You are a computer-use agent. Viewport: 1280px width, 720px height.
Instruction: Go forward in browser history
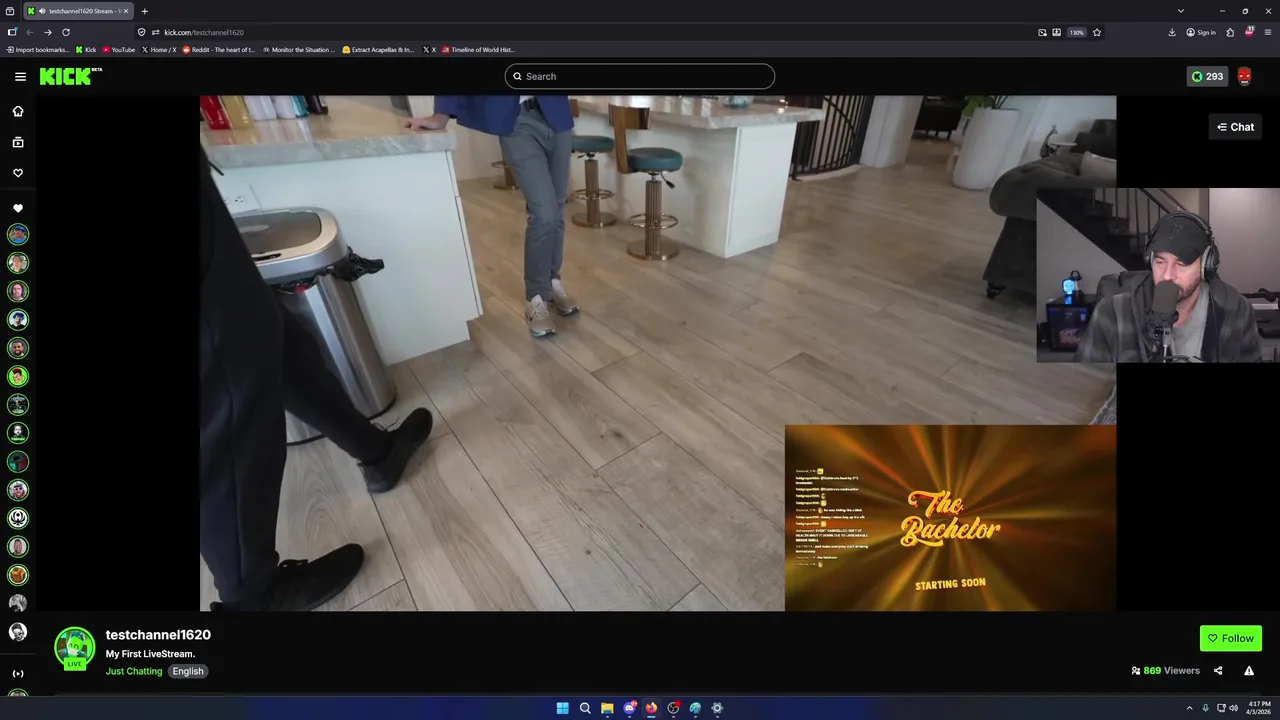(47, 32)
